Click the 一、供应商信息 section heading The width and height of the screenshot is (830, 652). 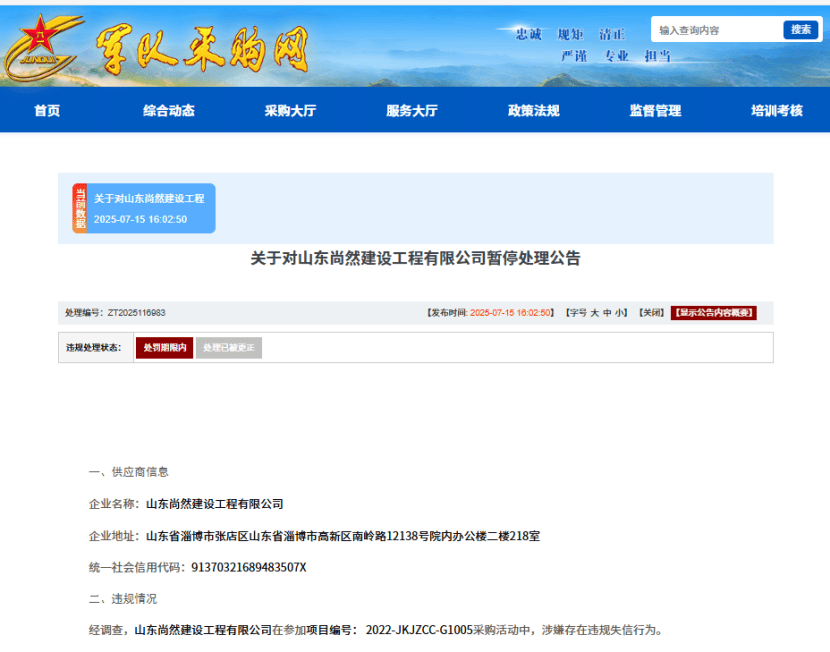[129, 472]
